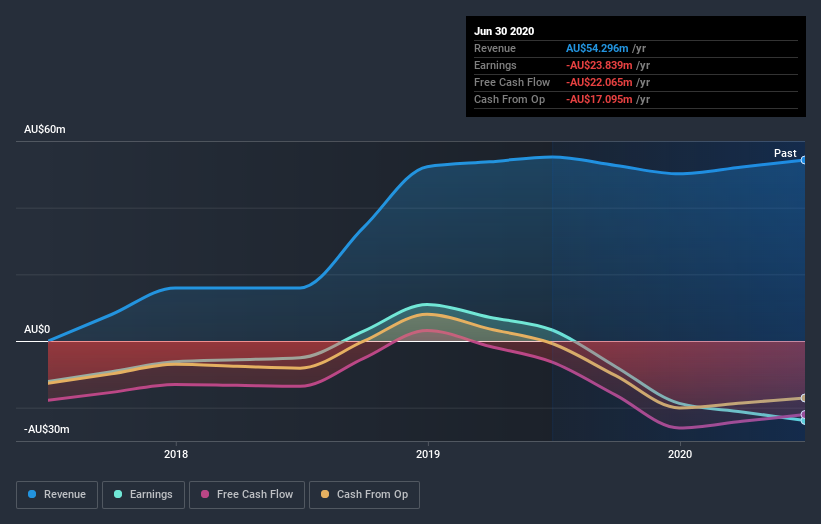
Task: Select the 2020 x-axis label
Action: [x=680, y=454]
